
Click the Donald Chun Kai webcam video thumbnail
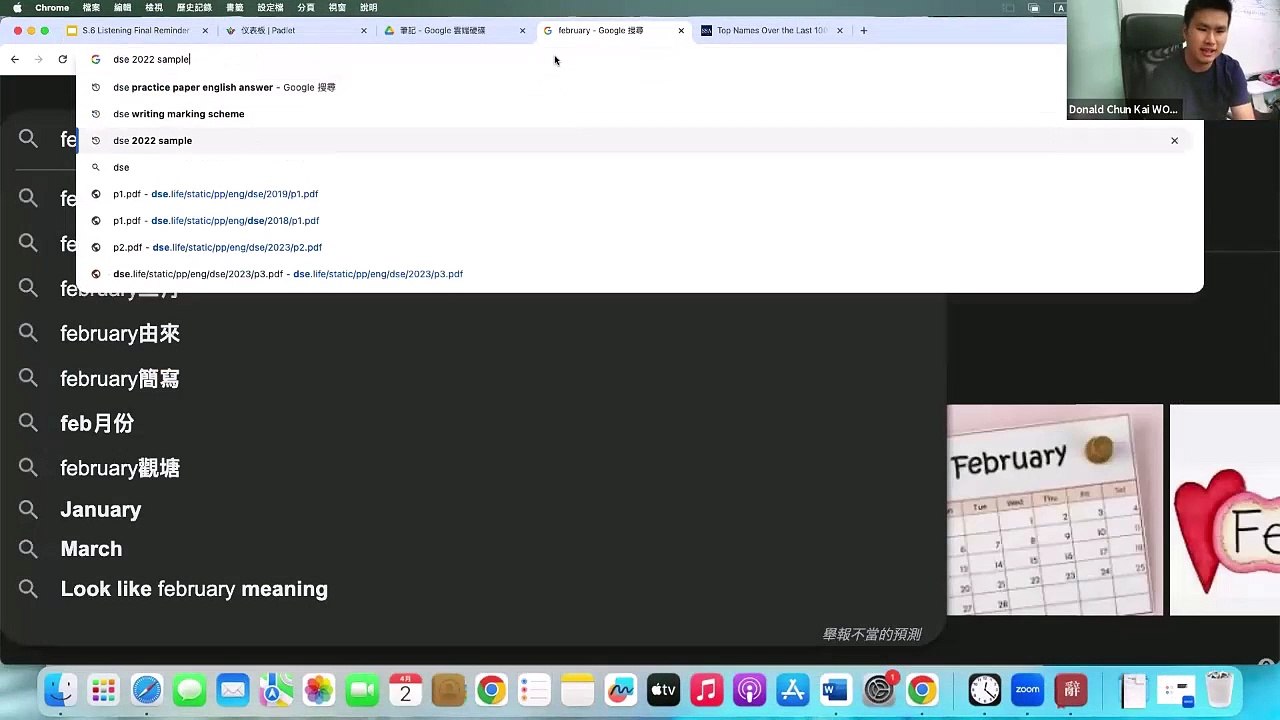pos(1173,60)
